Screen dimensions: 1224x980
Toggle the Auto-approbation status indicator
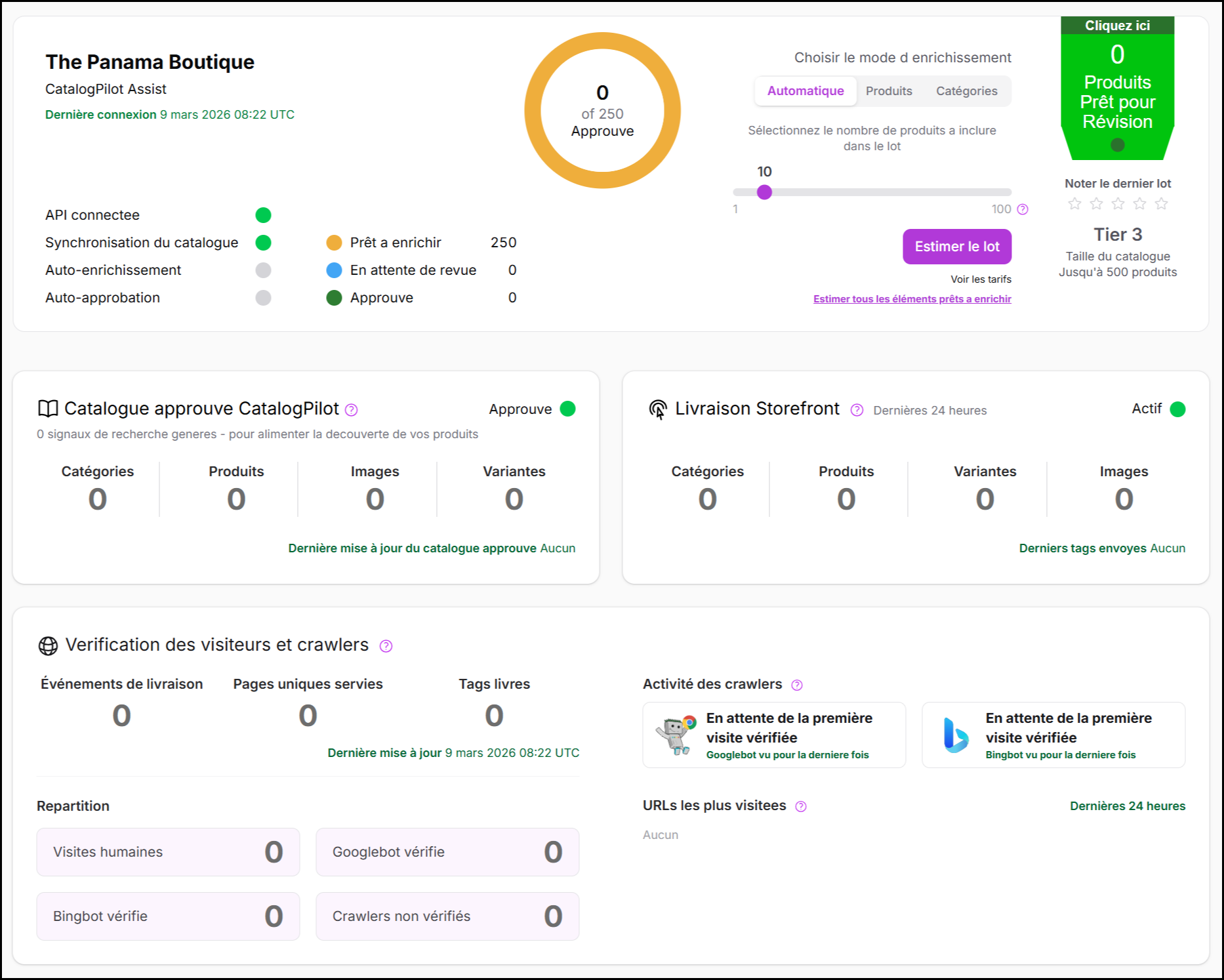click(263, 298)
